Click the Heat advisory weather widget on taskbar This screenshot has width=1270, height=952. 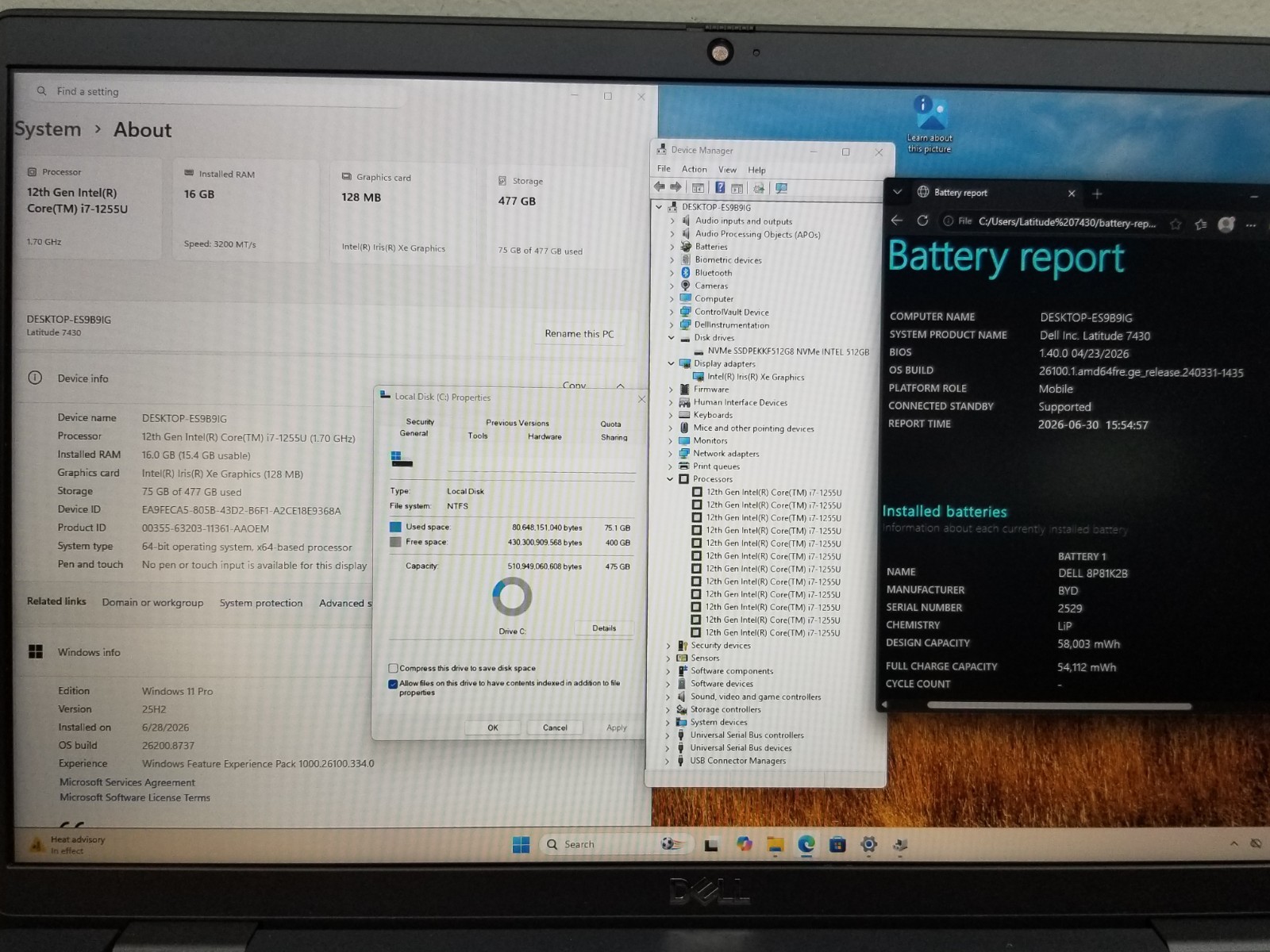(67, 845)
